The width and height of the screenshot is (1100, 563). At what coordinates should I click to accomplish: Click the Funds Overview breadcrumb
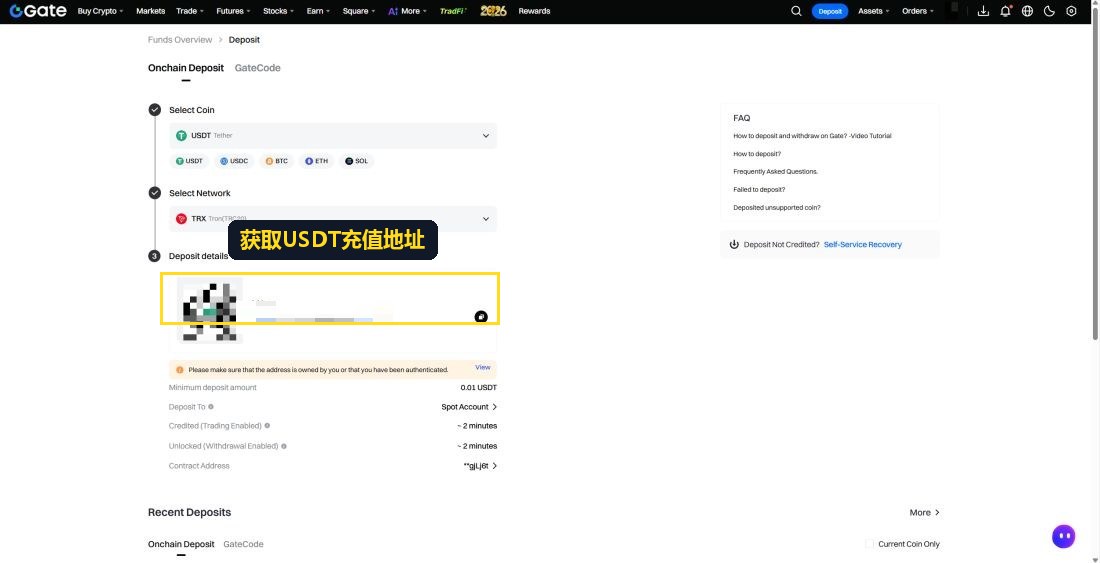coord(180,40)
